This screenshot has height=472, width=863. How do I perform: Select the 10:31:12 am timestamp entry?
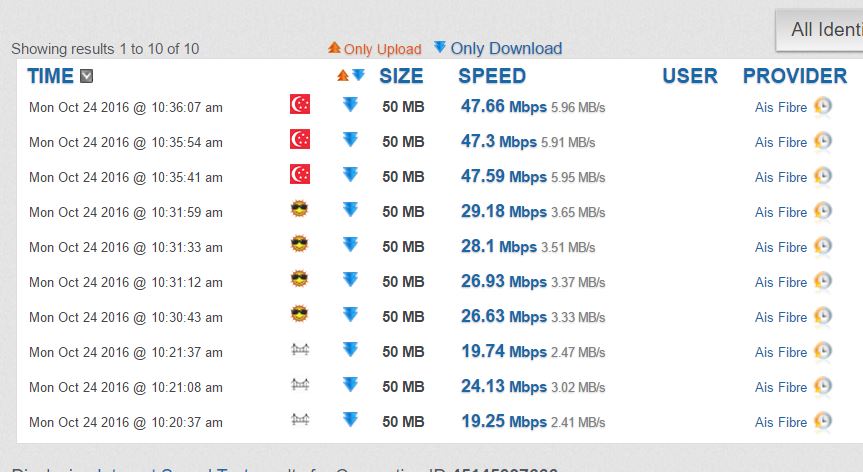coord(126,282)
